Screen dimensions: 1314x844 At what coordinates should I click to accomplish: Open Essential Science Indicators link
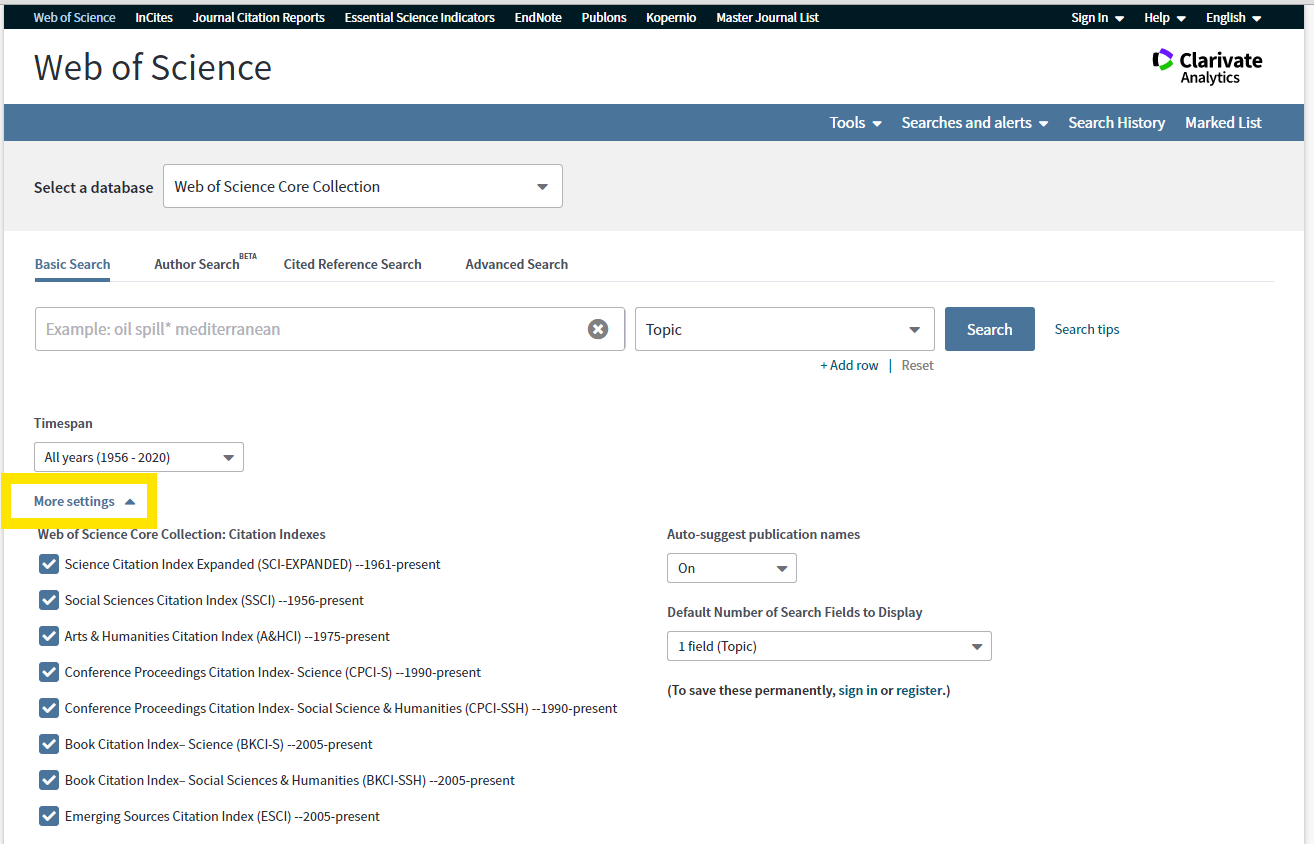(419, 18)
